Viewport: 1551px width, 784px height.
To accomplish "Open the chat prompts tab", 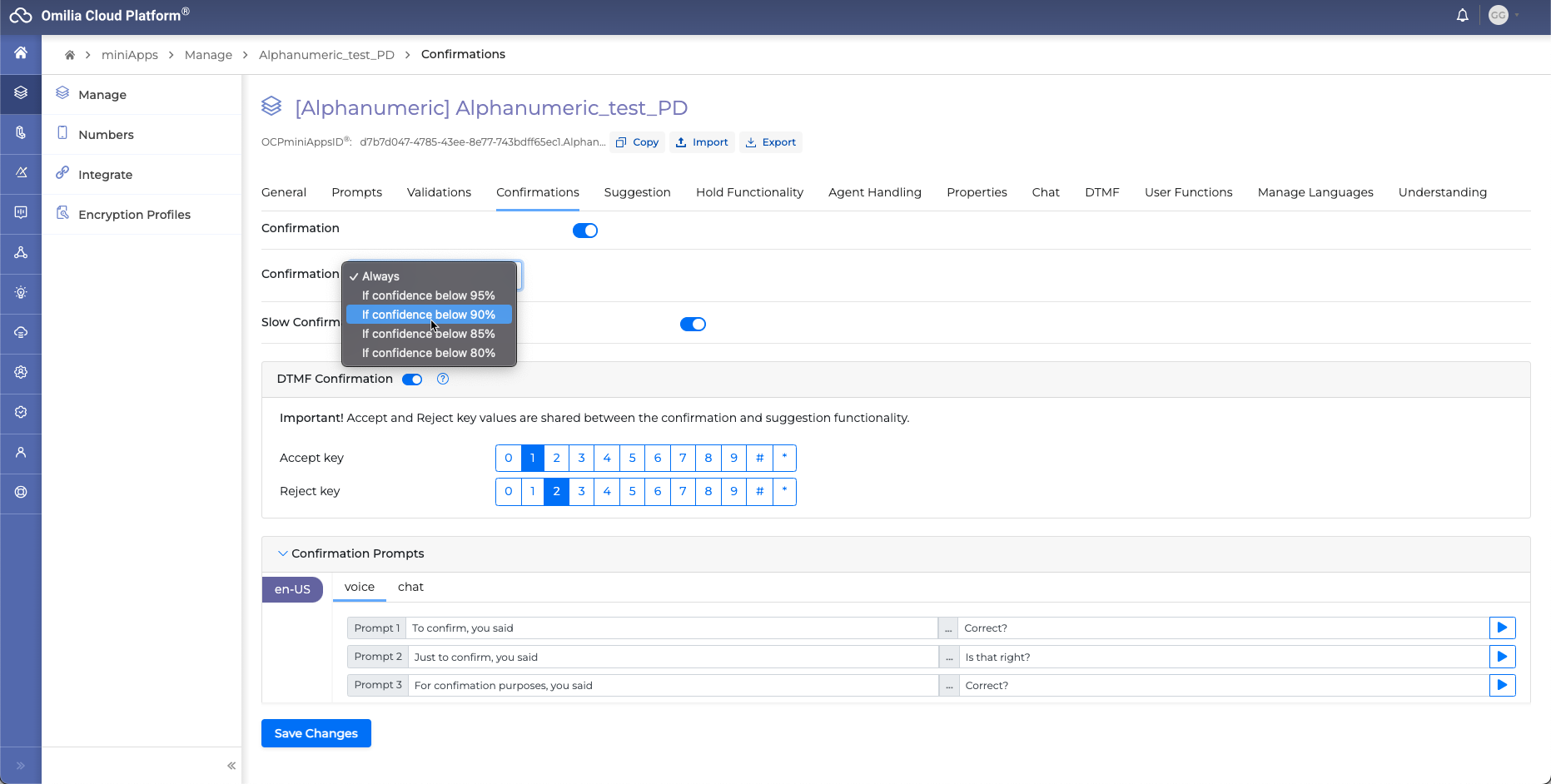I will pos(410,588).
